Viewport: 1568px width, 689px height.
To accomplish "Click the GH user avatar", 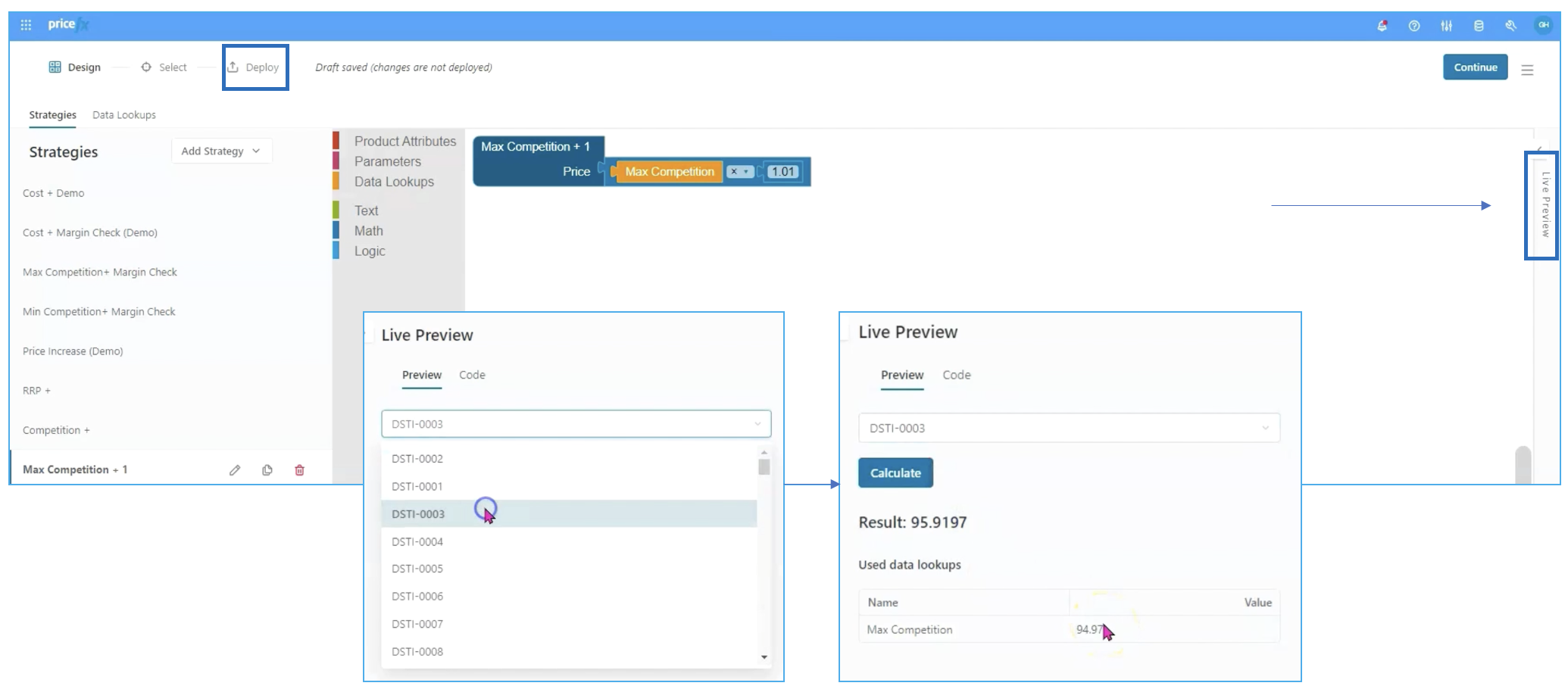I will tap(1543, 25).
